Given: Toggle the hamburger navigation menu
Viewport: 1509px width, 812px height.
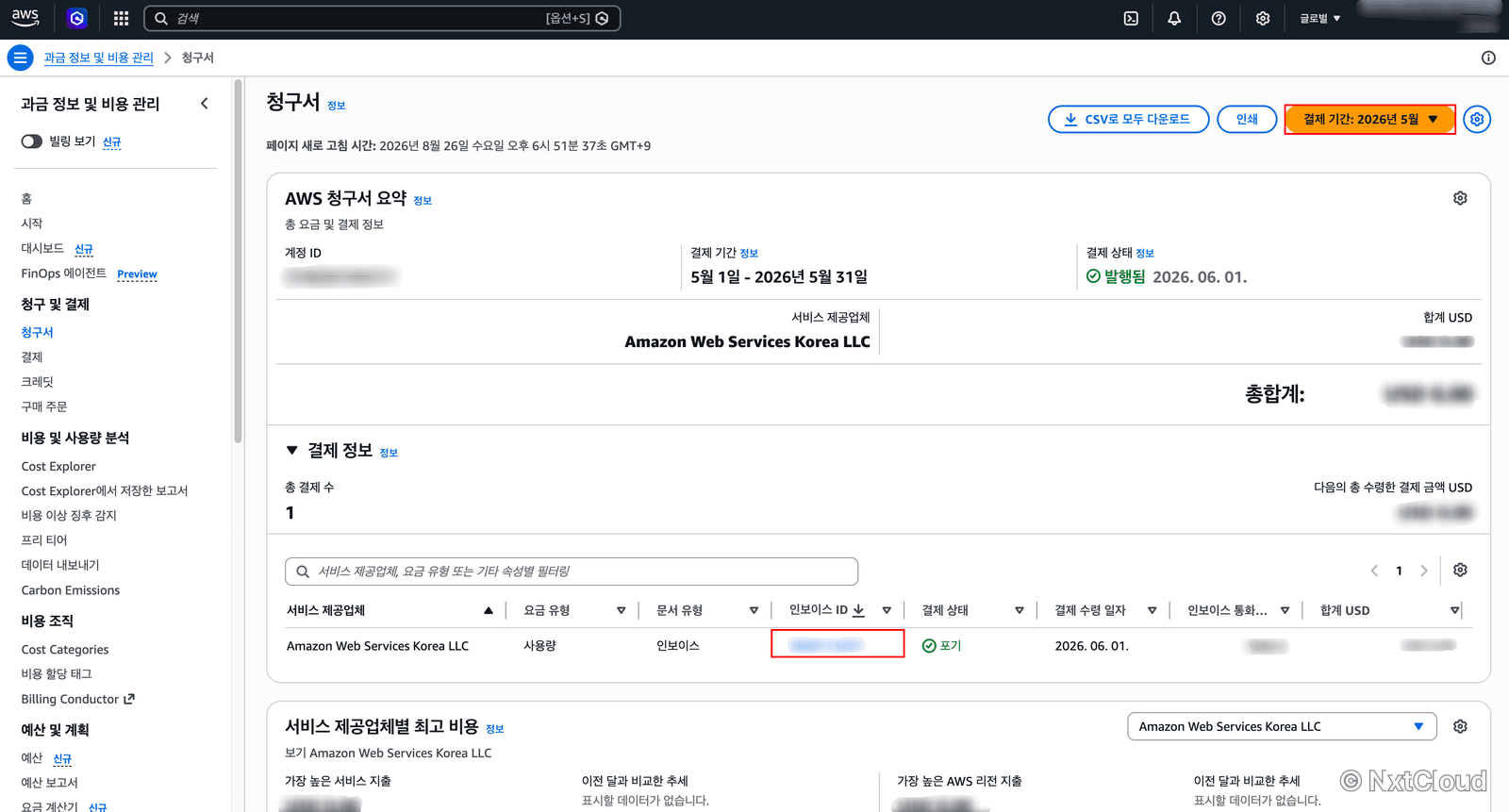Looking at the screenshot, I should 20,58.
